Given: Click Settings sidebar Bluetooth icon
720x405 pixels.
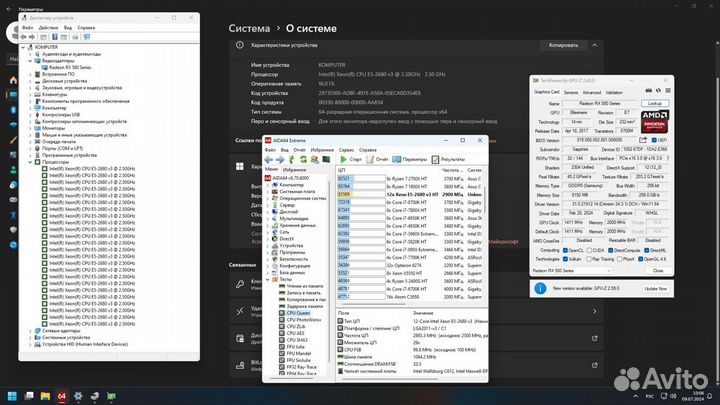Looking at the screenshot, I should coord(13,110).
